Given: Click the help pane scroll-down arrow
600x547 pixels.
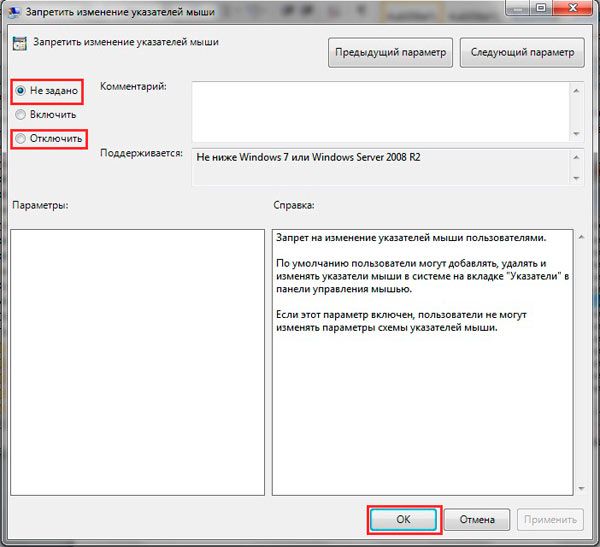Looking at the screenshot, I should [581, 488].
